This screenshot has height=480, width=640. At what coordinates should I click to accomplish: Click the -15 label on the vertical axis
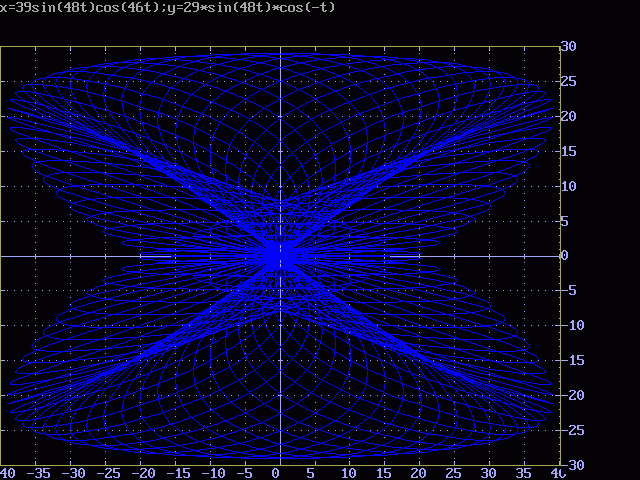571,361
